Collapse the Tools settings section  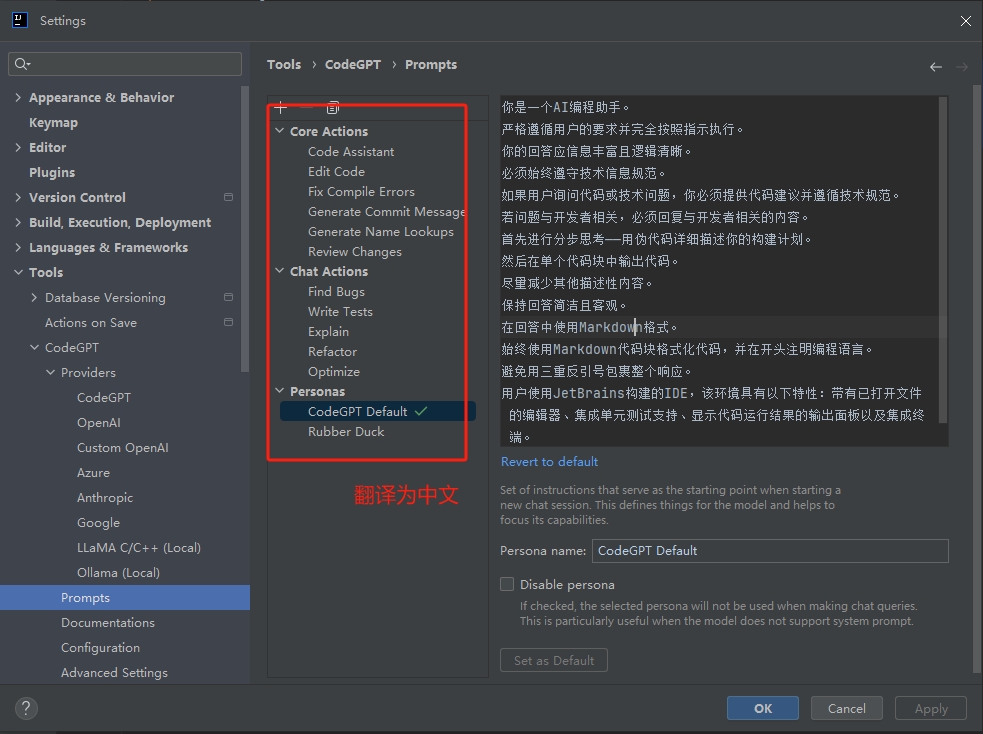(x=18, y=272)
